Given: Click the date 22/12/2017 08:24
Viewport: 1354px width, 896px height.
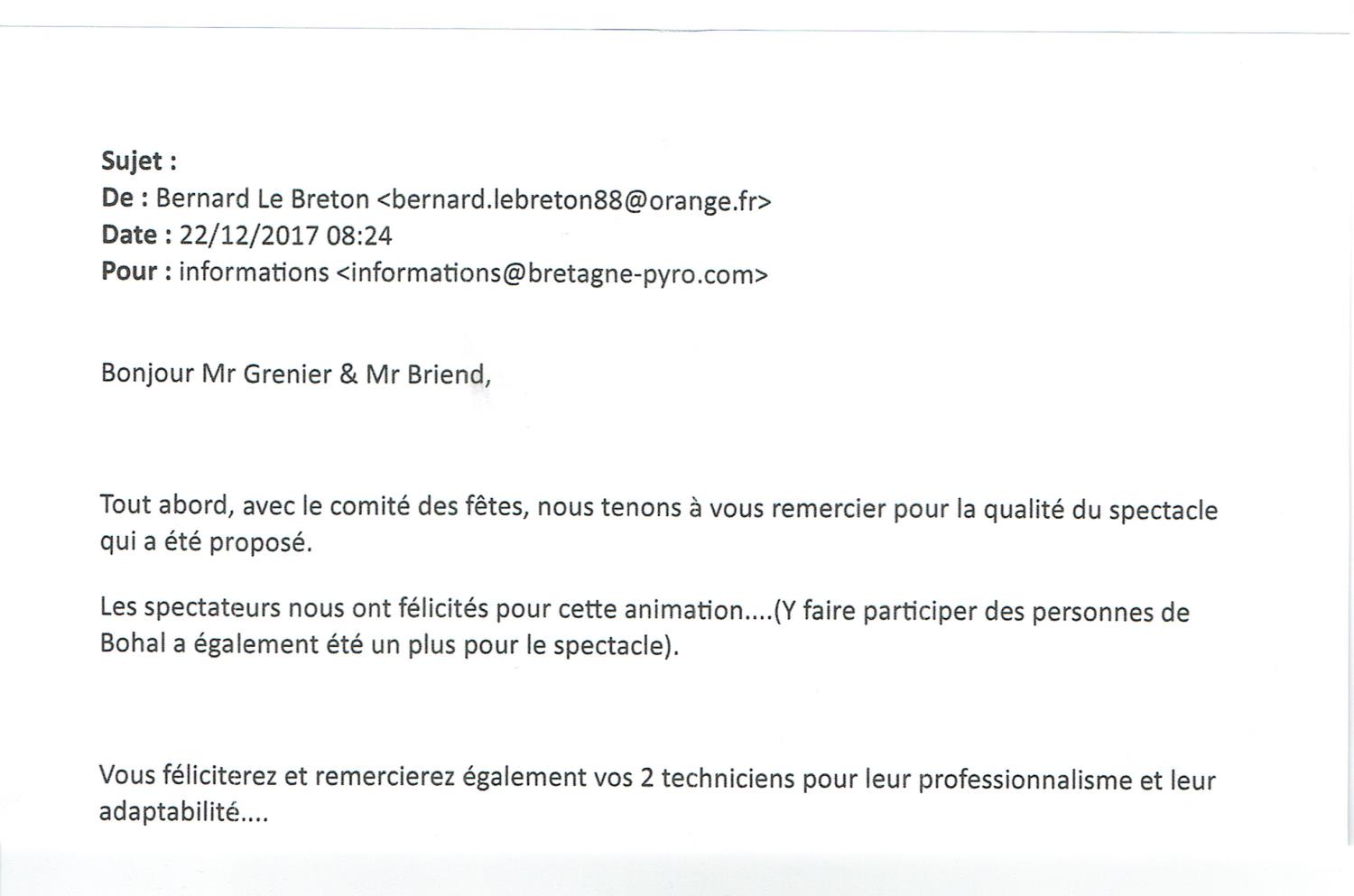Looking at the screenshot, I should [286, 236].
